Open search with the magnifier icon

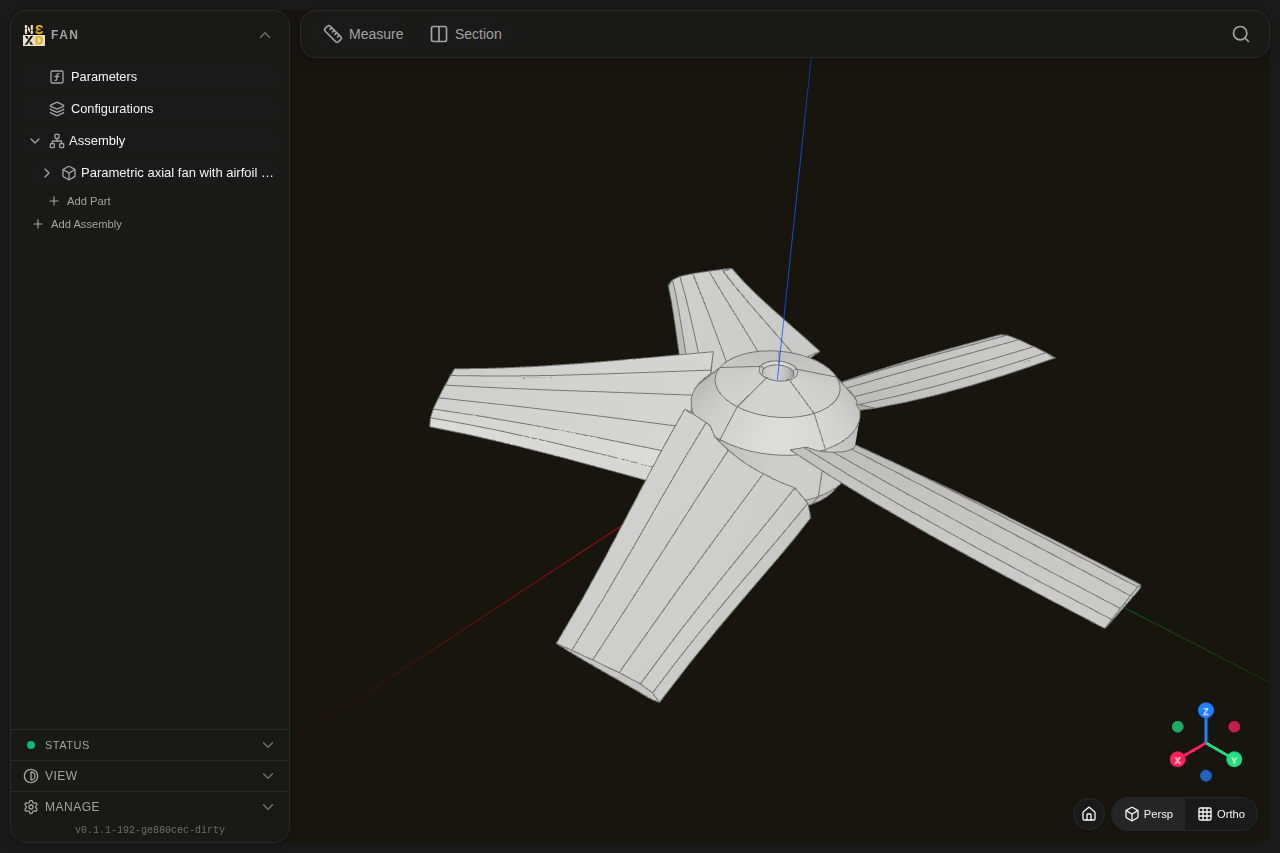tap(1241, 34)
